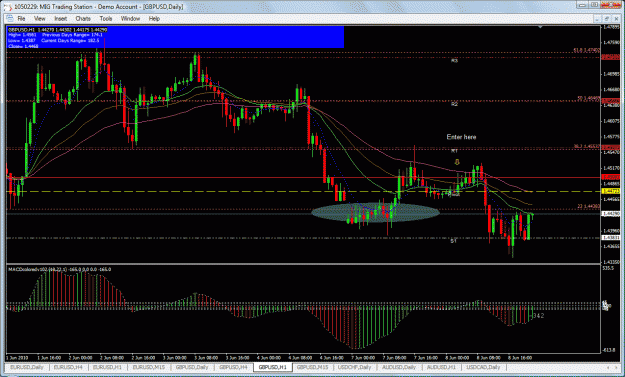Switch to the GBPUSD,Daily chart tab

(192, 367)
